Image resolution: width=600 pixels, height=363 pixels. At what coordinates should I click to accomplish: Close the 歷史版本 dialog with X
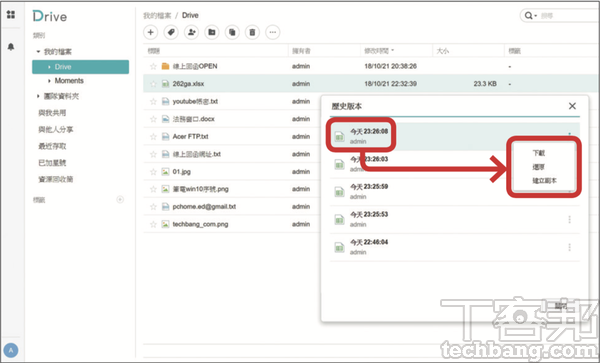point(572,106)
